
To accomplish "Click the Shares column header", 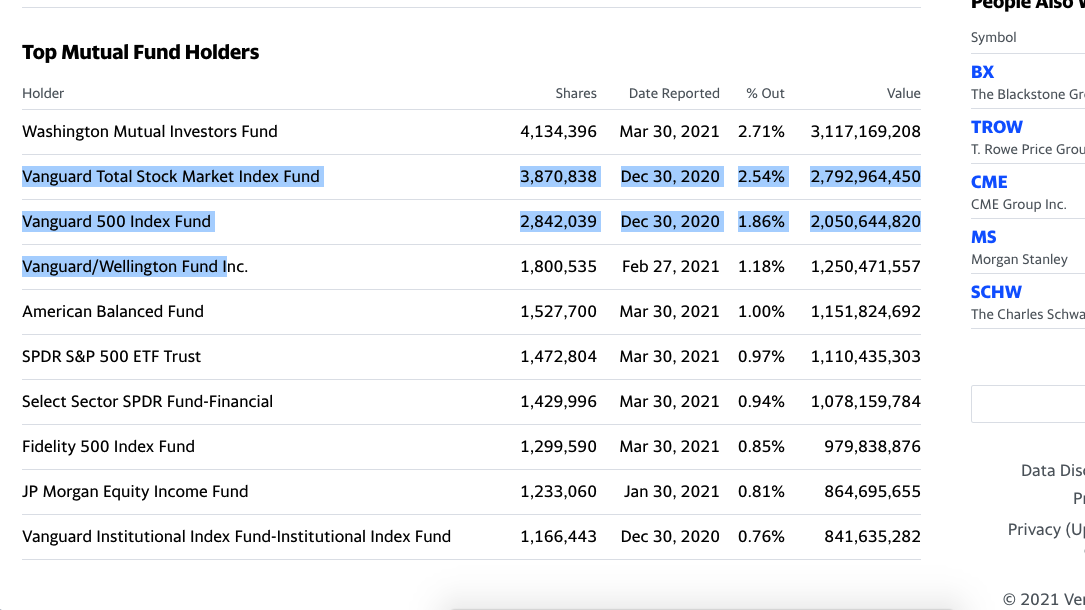I will pos(576,93).
